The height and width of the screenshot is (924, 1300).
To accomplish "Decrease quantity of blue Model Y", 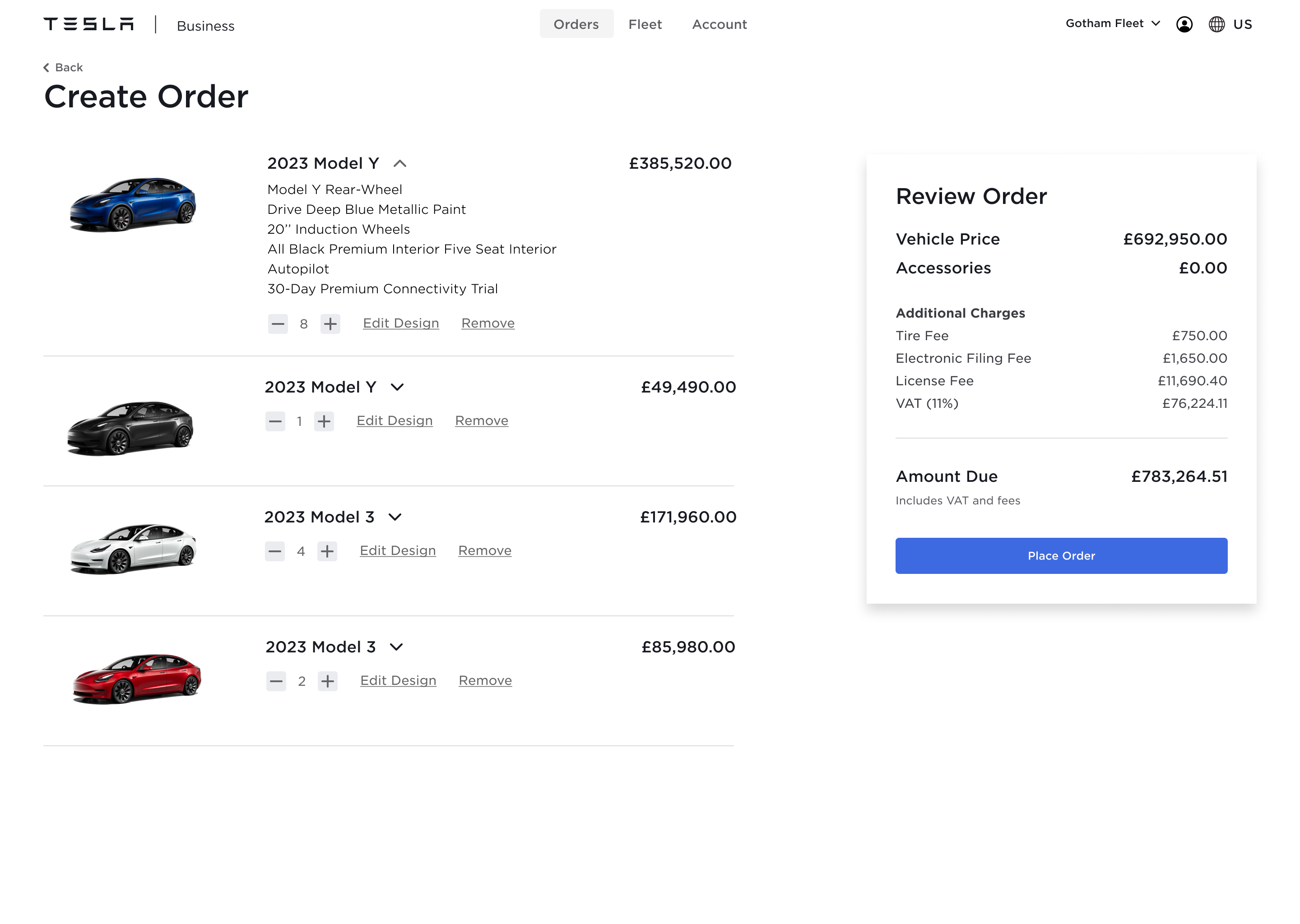I will click(x=278, y=324).
